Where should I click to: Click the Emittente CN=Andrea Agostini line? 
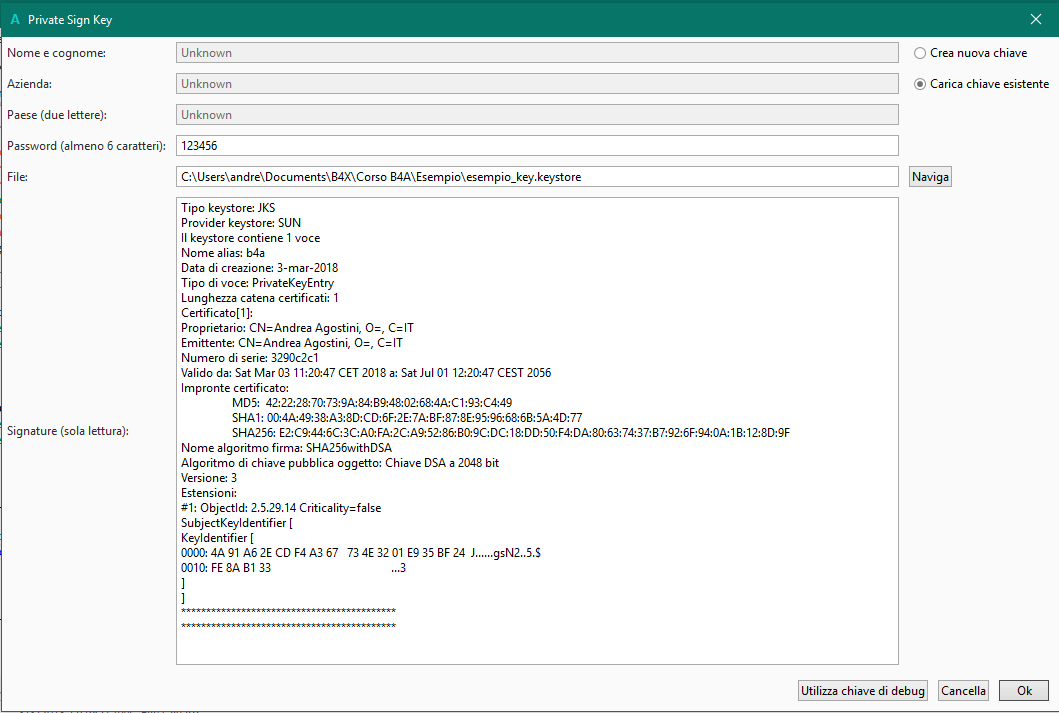coord(292,343)
